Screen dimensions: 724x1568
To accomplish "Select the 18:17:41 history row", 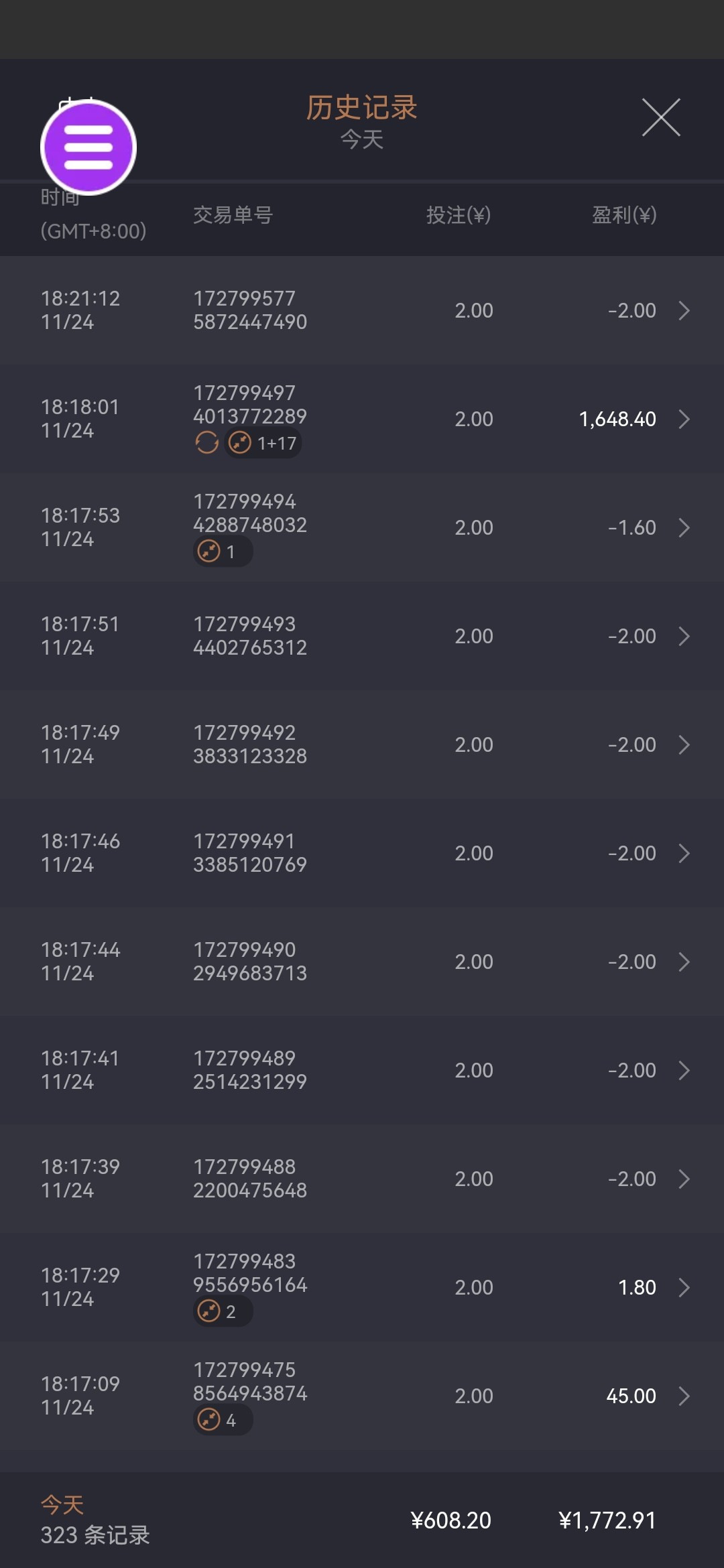I will click(x=362, y=1070).
